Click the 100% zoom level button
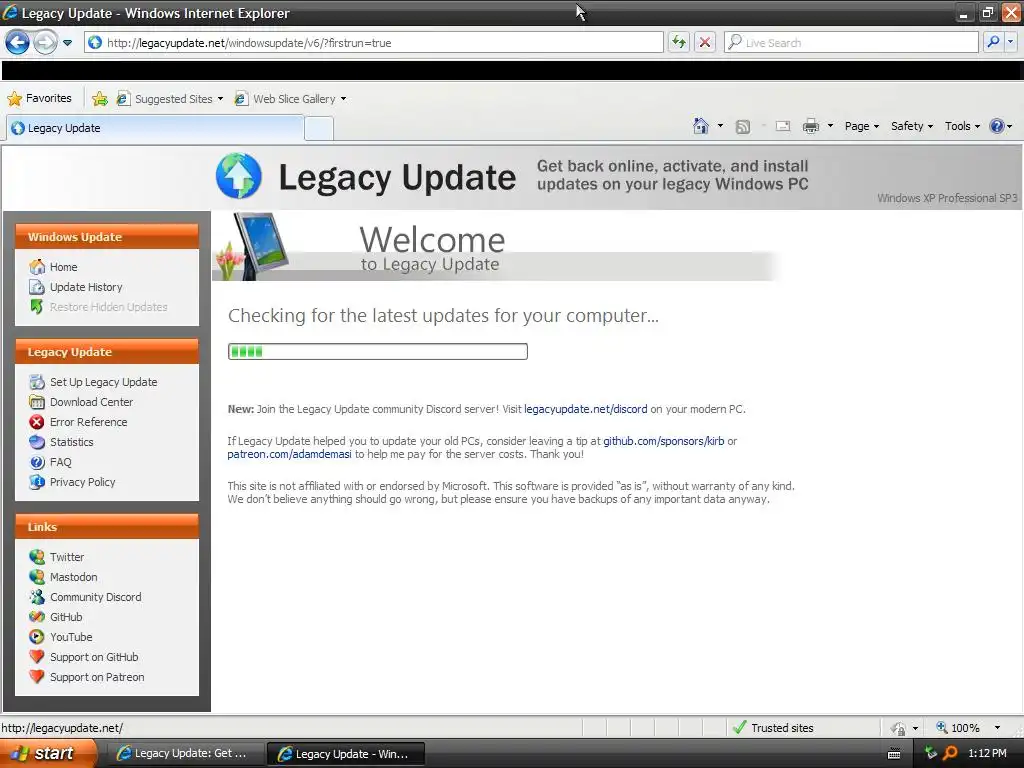1024x768 pixels. click(x=958, y=728)
